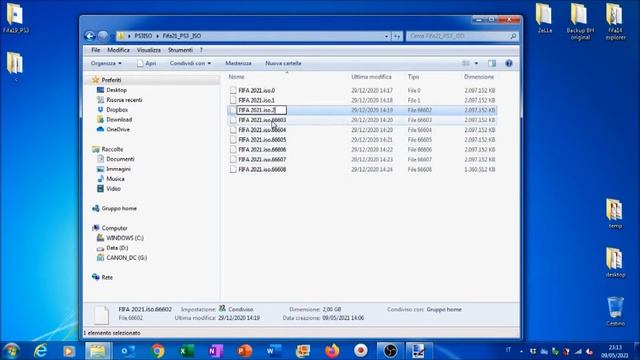This screenshot has height=360, width=640.
Task: Open CANON_DC (G:) drive
Action: click(x=127, y=258)
